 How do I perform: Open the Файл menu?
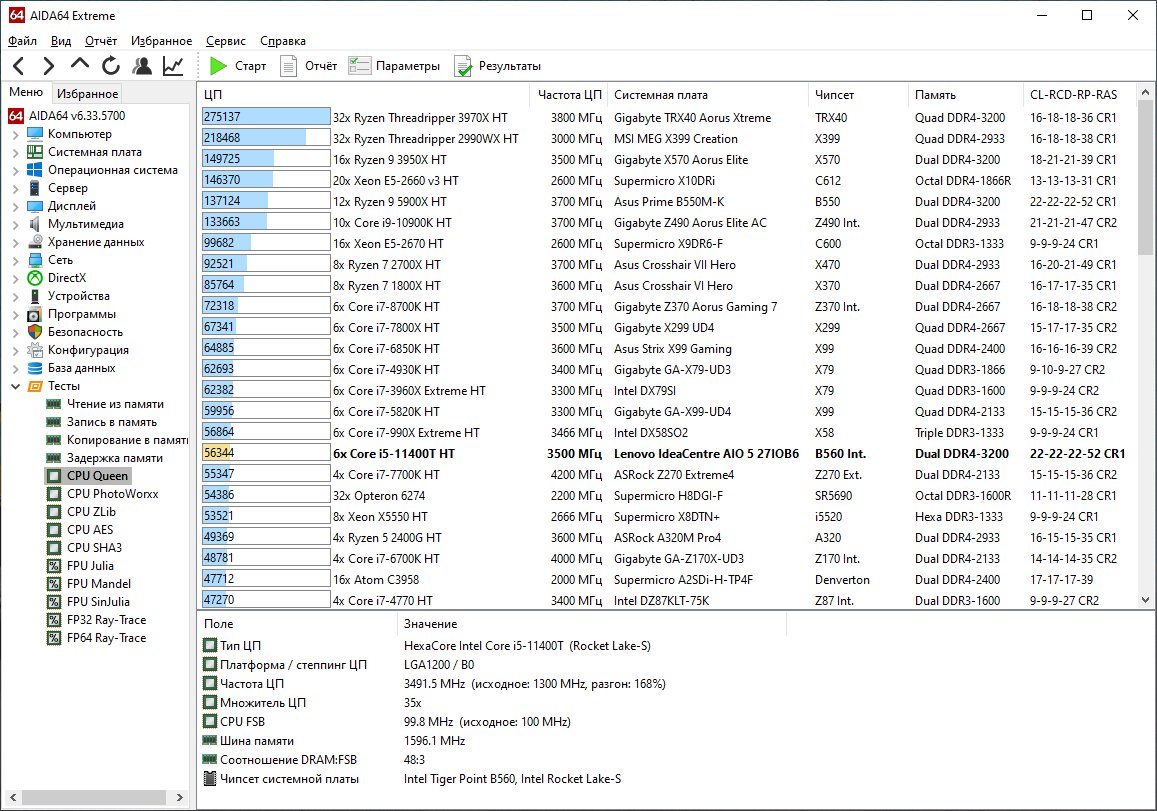pos(22,41)
